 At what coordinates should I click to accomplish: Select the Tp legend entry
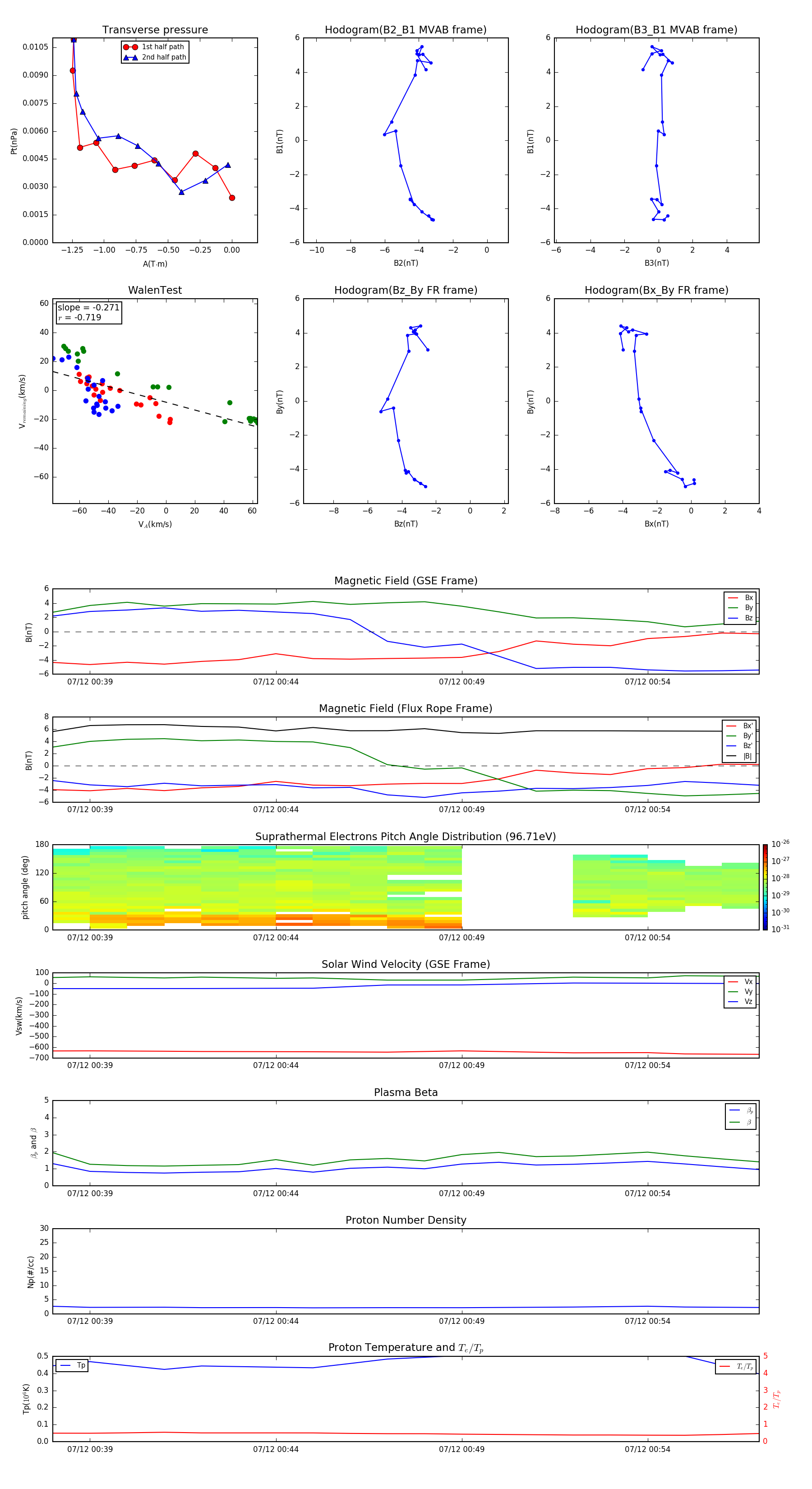[x=72, y=1365]
